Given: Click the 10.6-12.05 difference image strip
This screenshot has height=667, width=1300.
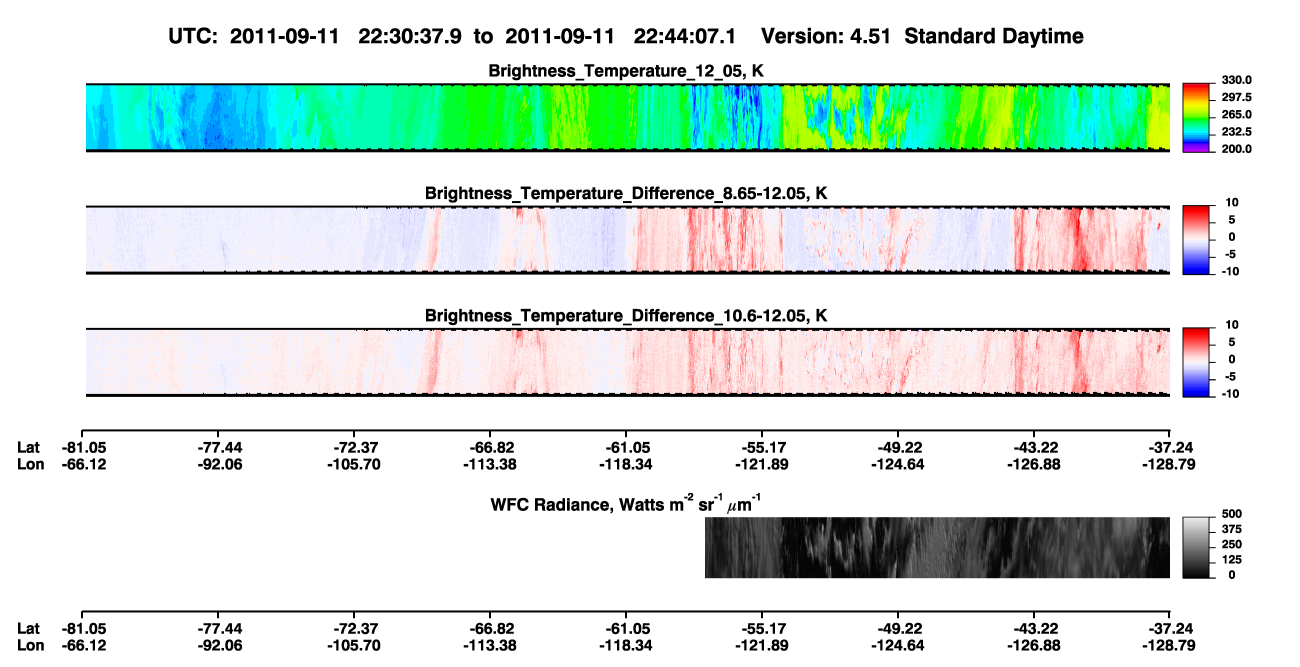Looking at the screenshot, I should click(x=627, y=362).
